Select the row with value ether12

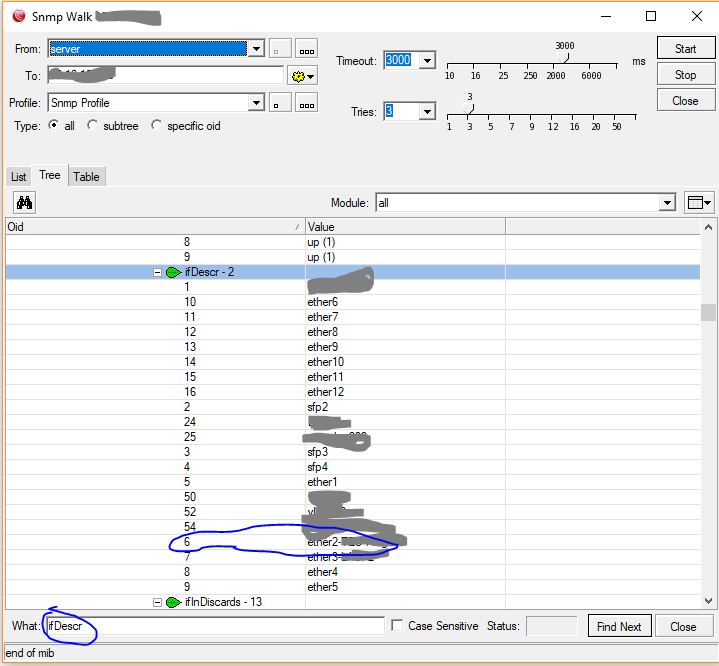click(x=353, y=392)
